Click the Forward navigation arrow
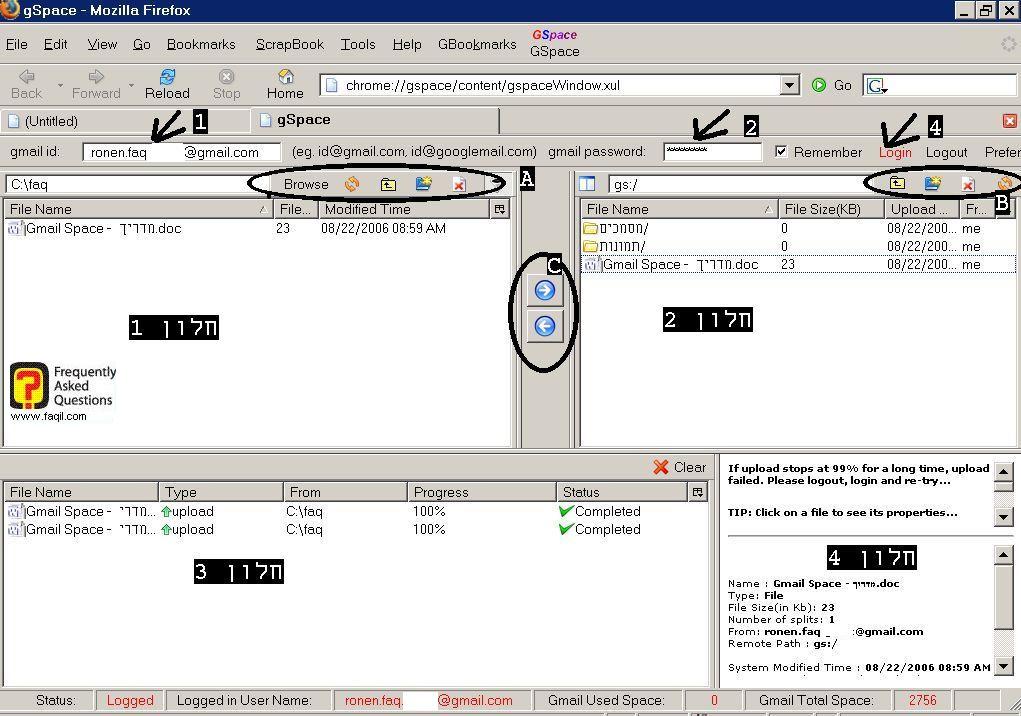Image resolution: width=1021 pixels, height=716 pixels. pos(96,85)
